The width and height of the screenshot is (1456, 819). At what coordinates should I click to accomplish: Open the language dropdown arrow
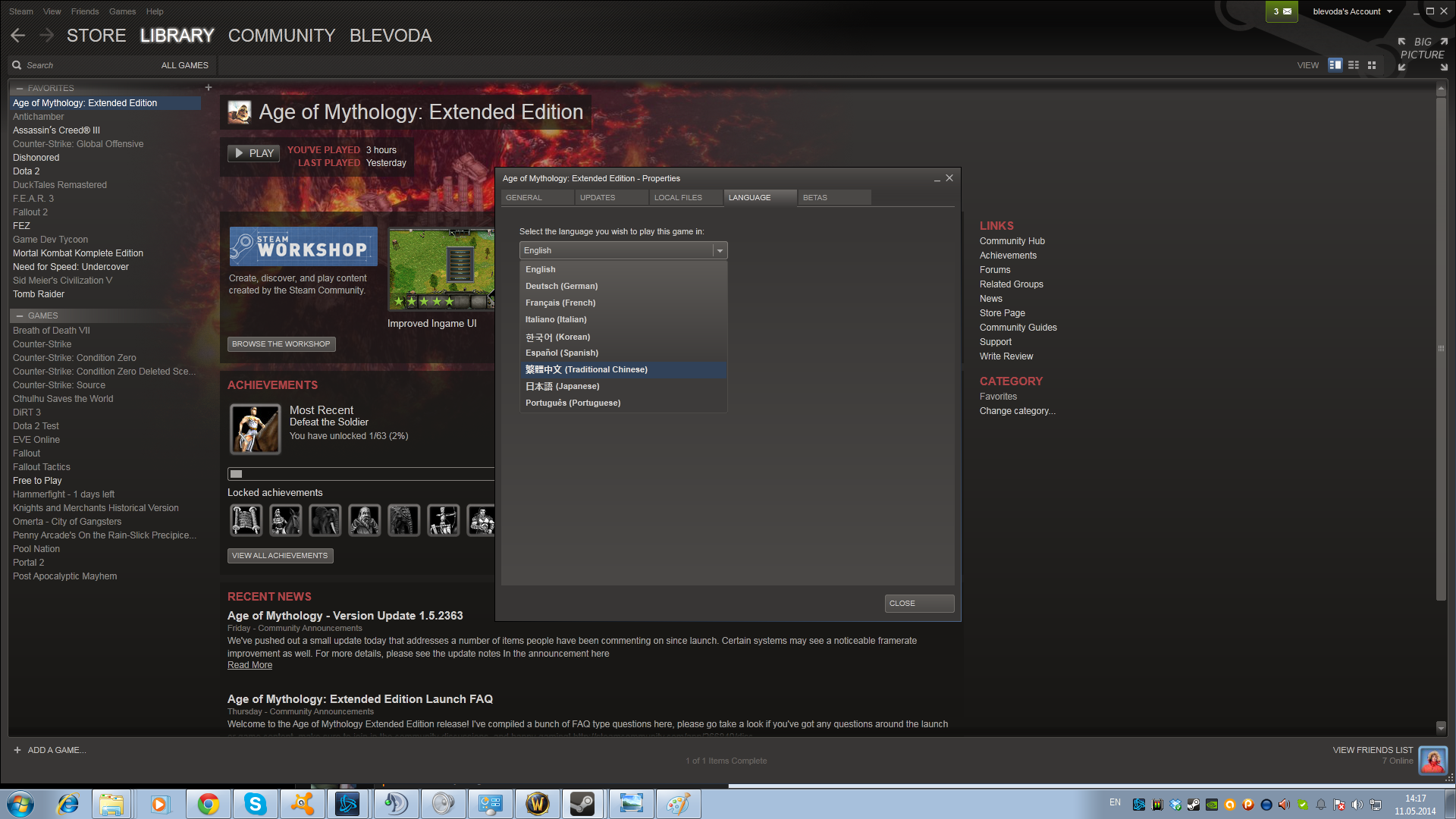[720, 250]
